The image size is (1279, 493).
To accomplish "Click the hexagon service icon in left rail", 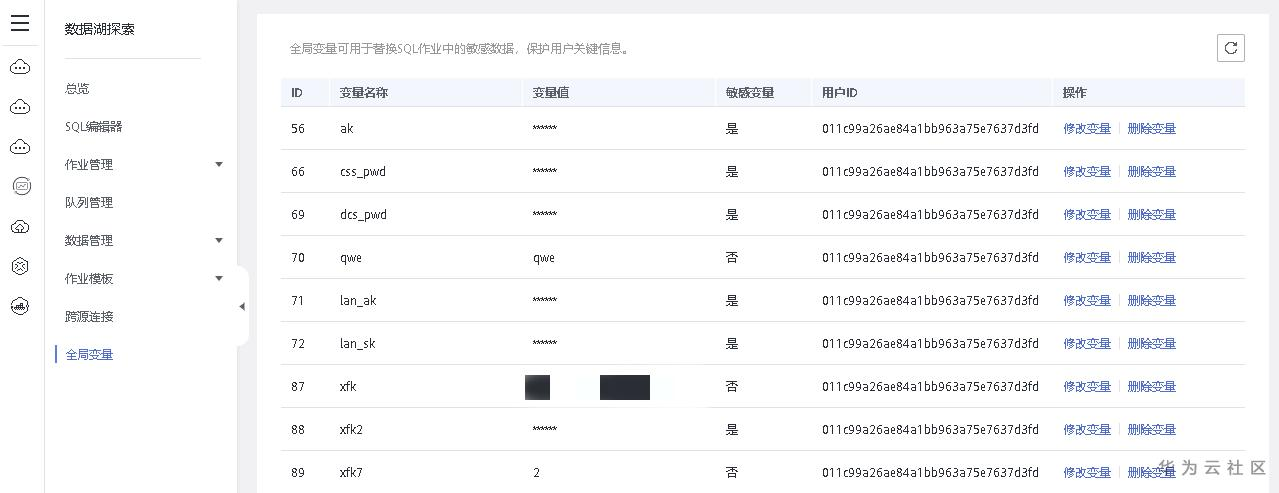I will tap(20, 266).
